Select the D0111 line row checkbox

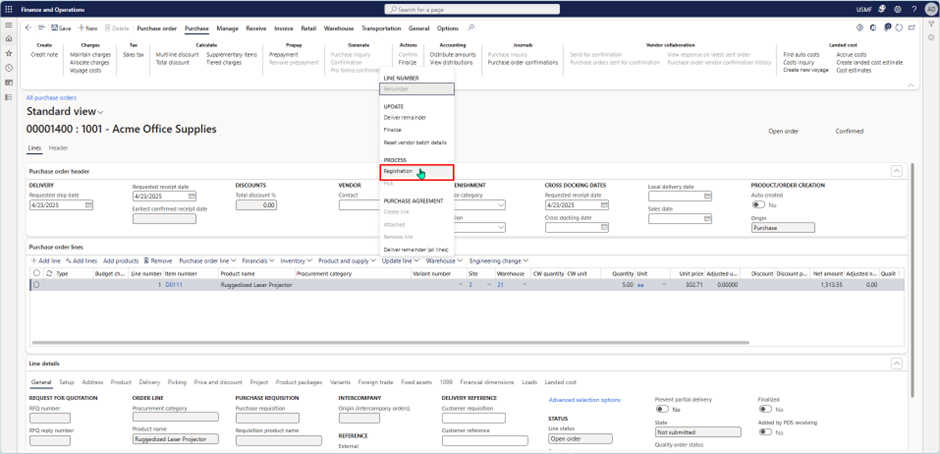tap(36, 285)
